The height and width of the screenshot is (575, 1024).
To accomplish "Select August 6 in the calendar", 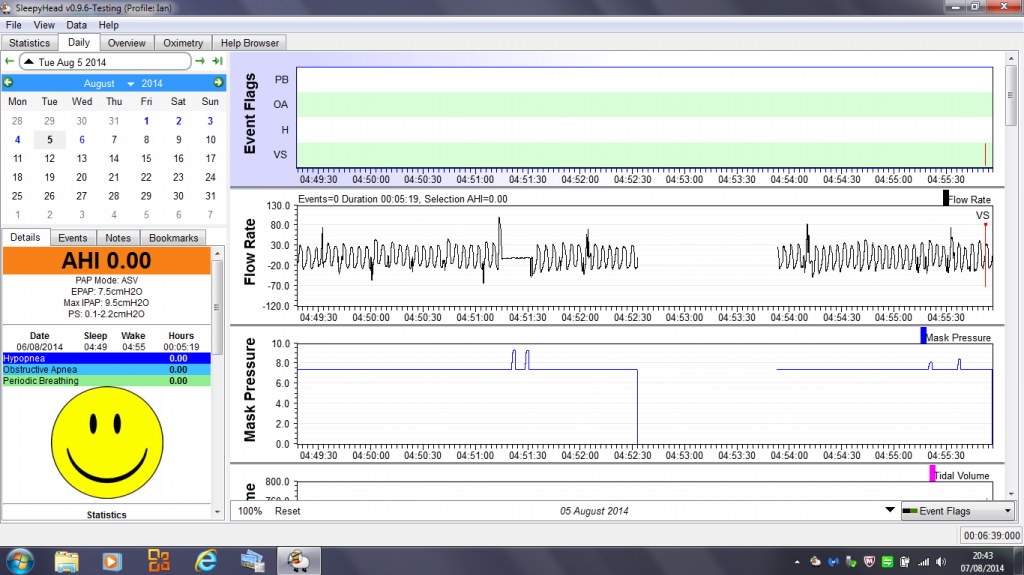I will point(82,140).
